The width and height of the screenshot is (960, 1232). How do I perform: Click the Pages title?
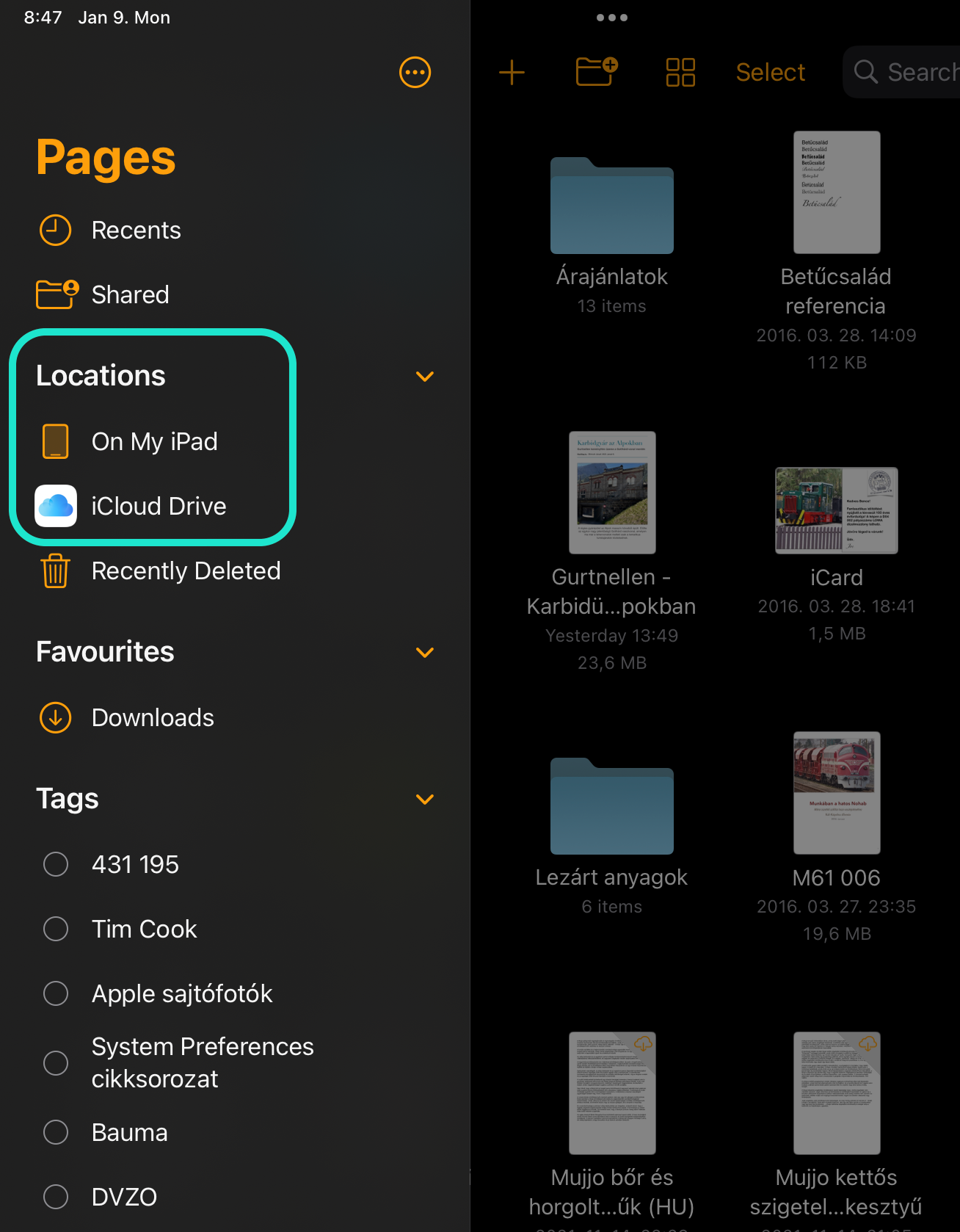pos(106,158)
